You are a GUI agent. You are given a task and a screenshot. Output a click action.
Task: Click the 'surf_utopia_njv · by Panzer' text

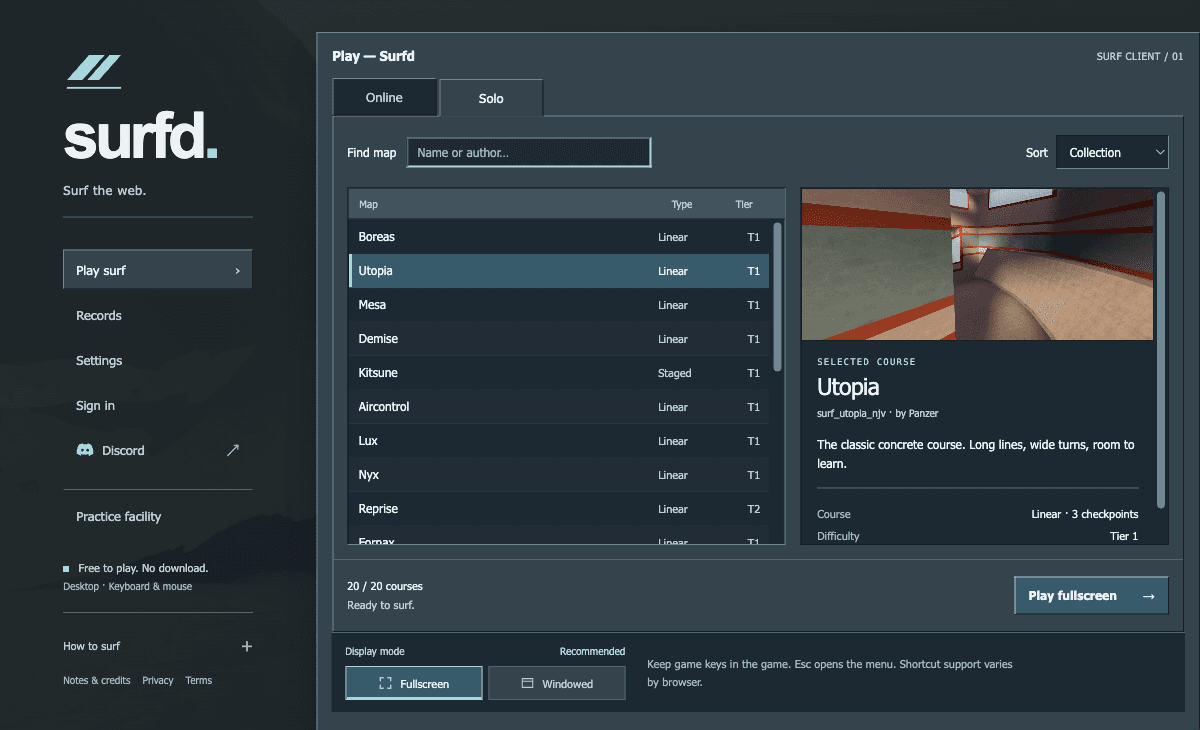(878, 413)
